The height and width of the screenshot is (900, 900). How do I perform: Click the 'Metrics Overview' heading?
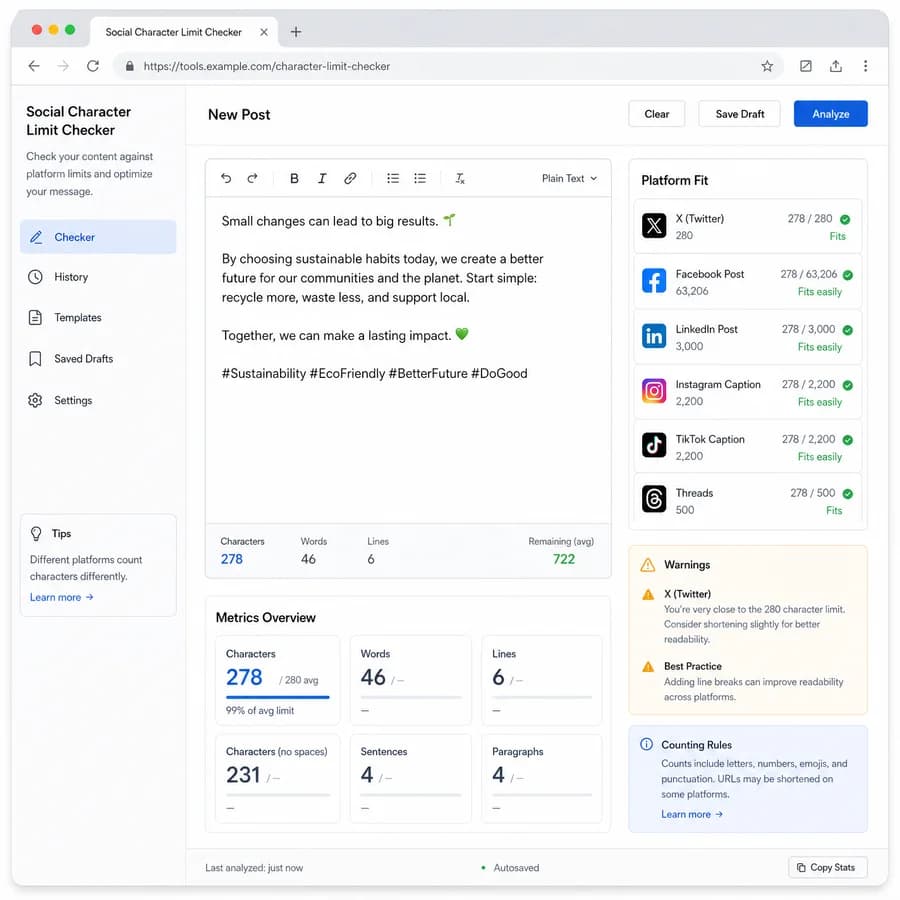(265, 618)
